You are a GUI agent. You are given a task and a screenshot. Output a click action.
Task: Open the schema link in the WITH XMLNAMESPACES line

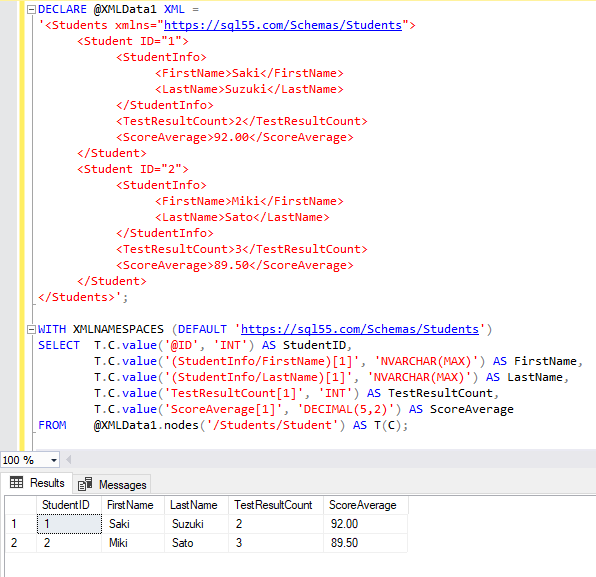360,329
